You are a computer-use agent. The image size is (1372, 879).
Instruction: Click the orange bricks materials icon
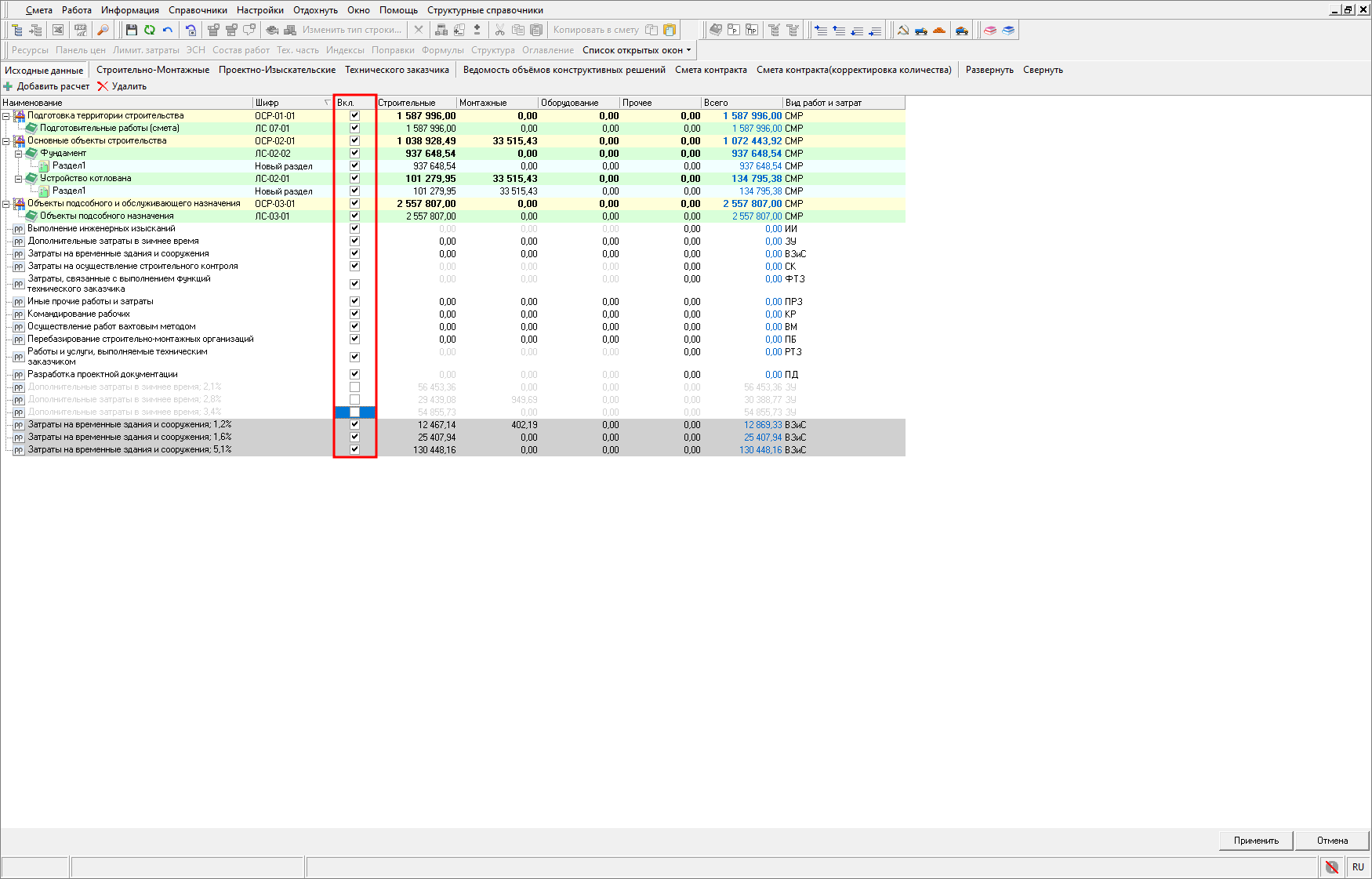(x=938, y=30)
